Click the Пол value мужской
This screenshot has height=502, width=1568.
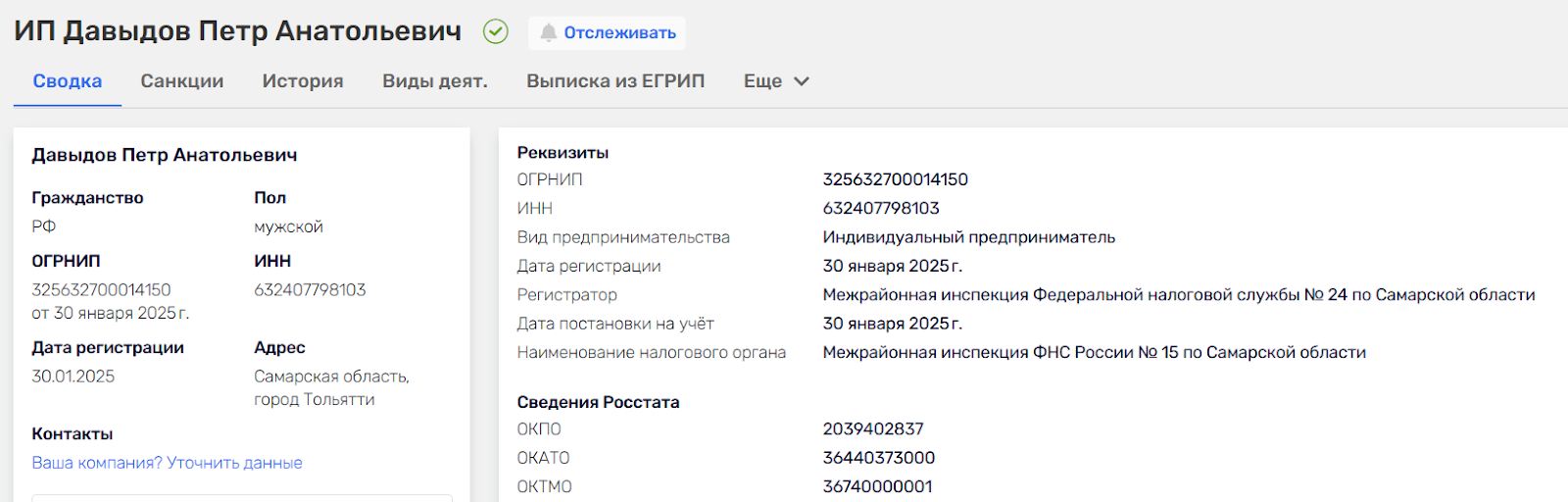click(288, 226)
